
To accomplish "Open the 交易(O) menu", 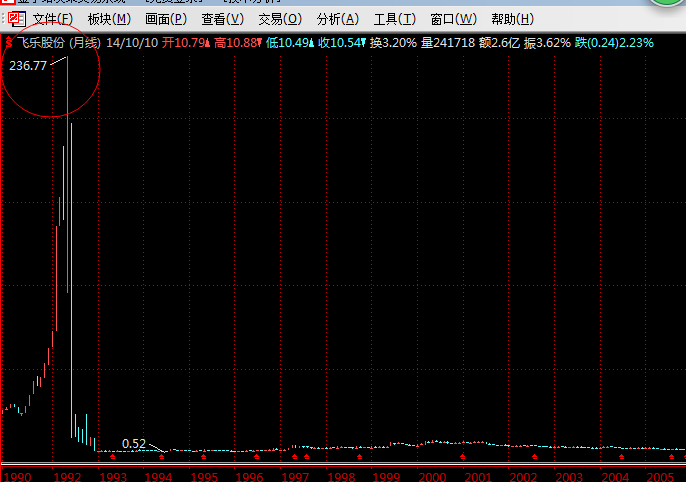I will tap(280, 19).
